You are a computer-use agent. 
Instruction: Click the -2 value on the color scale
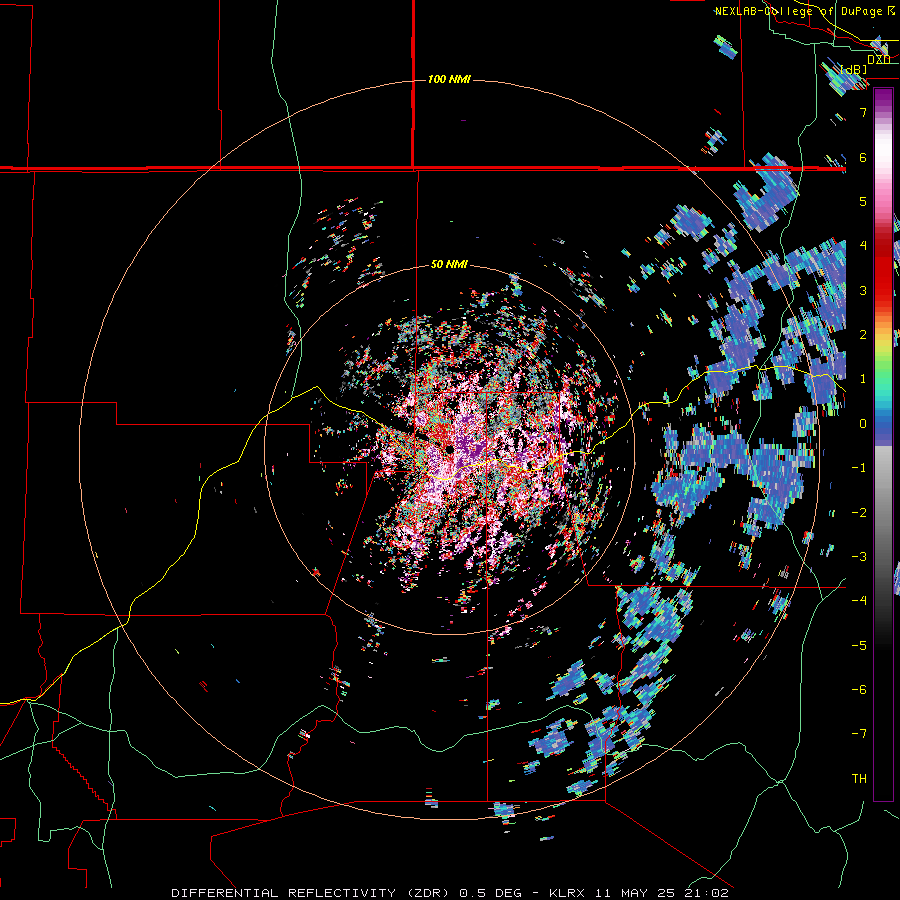click(x=859, y=513)
